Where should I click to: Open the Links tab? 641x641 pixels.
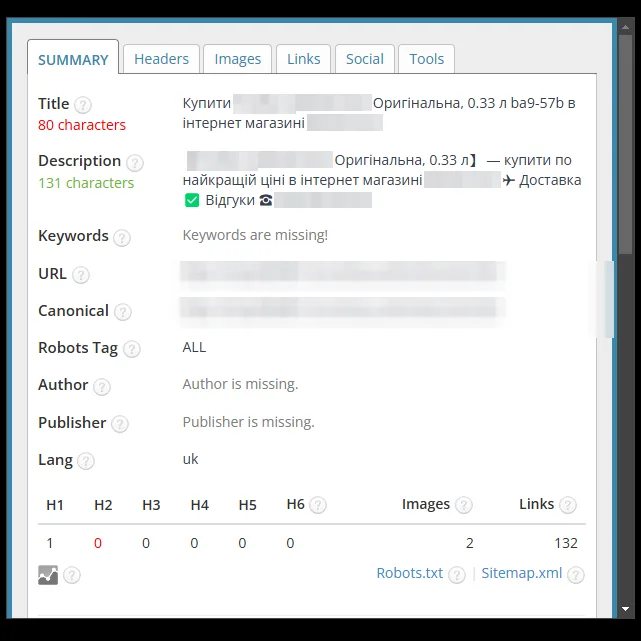[303, 59]
